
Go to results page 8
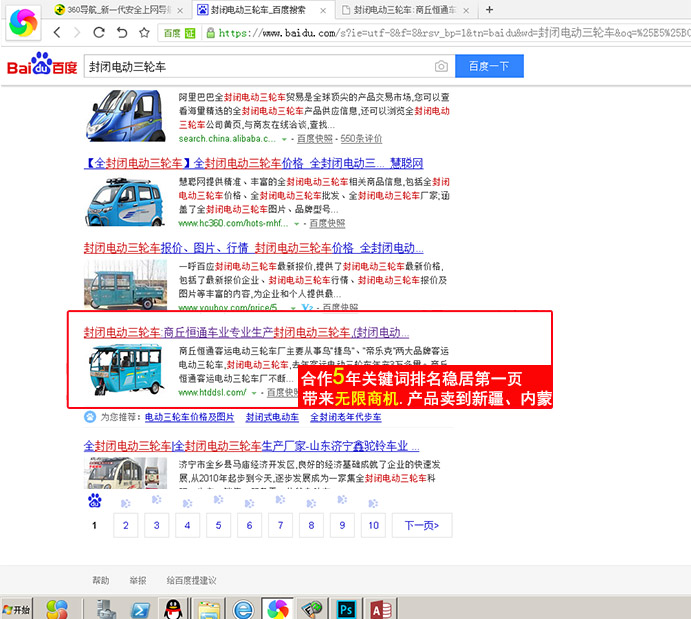(311, 525)
